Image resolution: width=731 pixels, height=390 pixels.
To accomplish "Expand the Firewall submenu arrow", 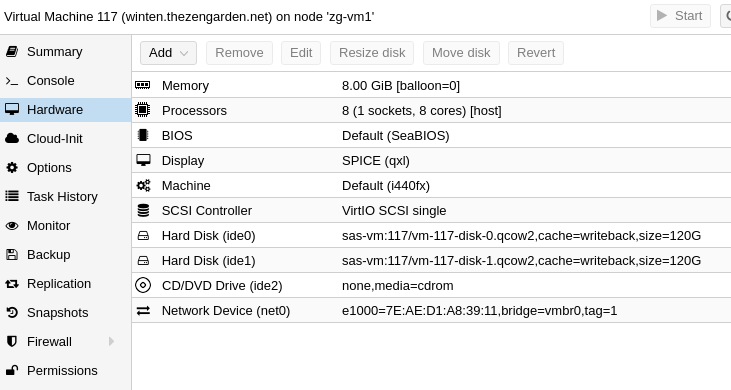I will pos(111,342).
